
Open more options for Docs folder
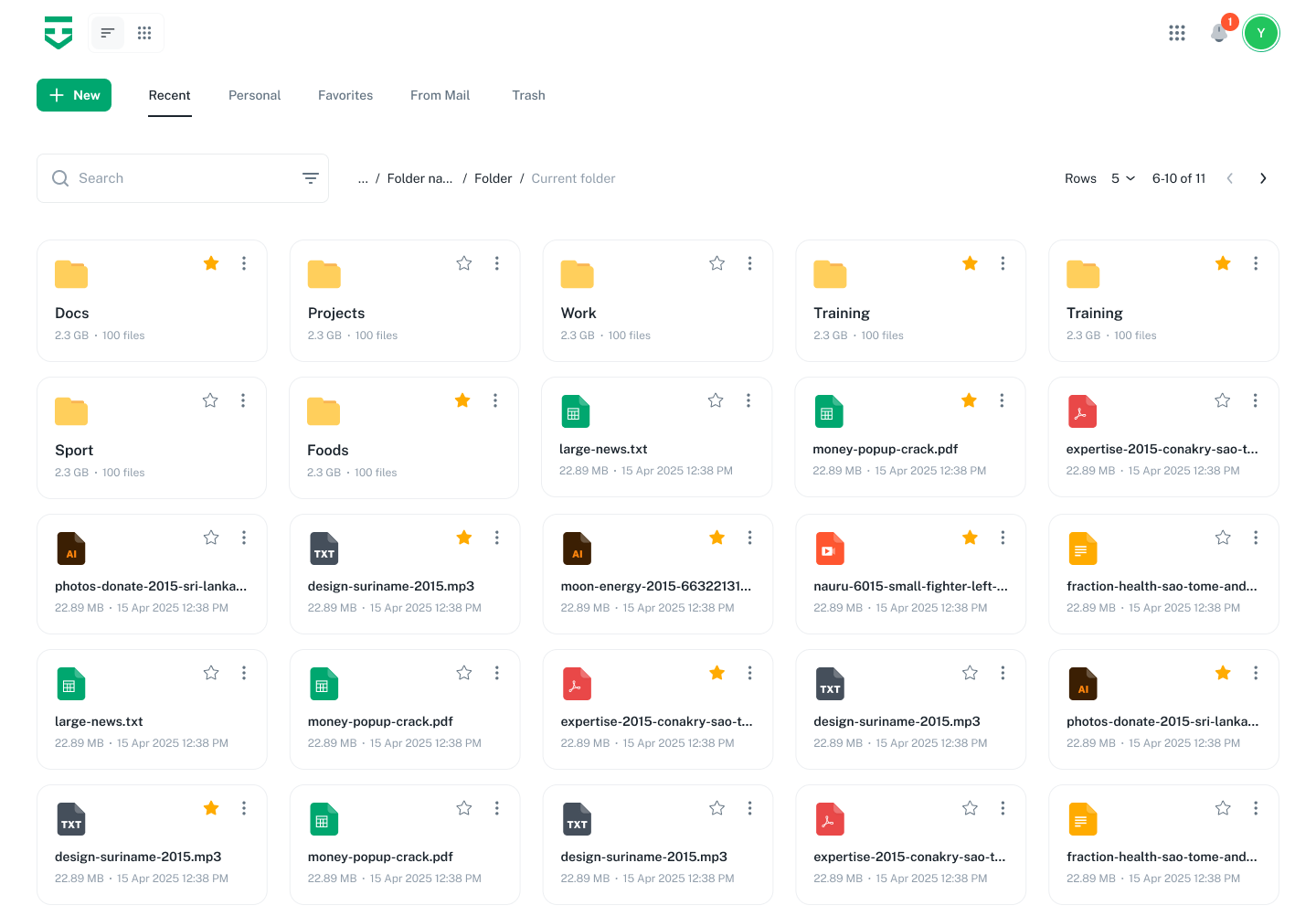coord(244,263)
